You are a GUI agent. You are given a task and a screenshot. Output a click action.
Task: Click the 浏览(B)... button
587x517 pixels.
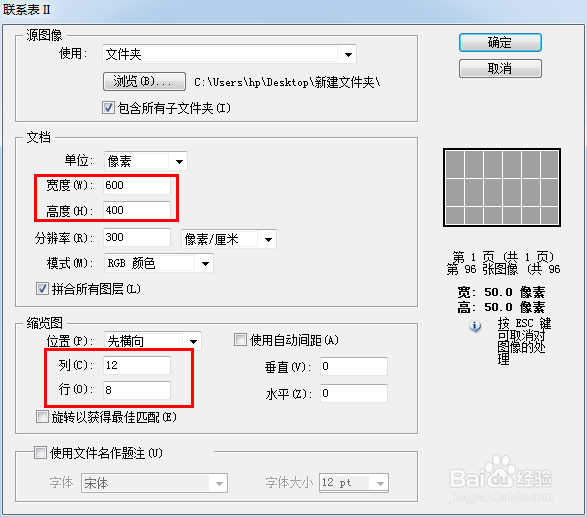click(x=144, y=81)
